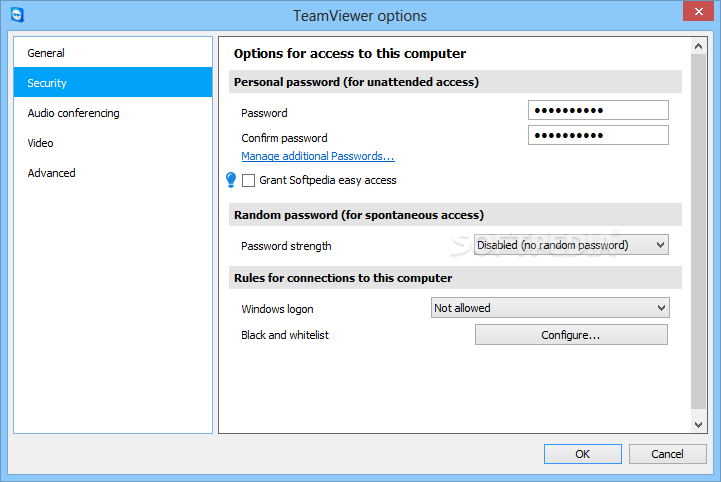
Task: Click Manage additional Passwords link
Action: point(318,156)
